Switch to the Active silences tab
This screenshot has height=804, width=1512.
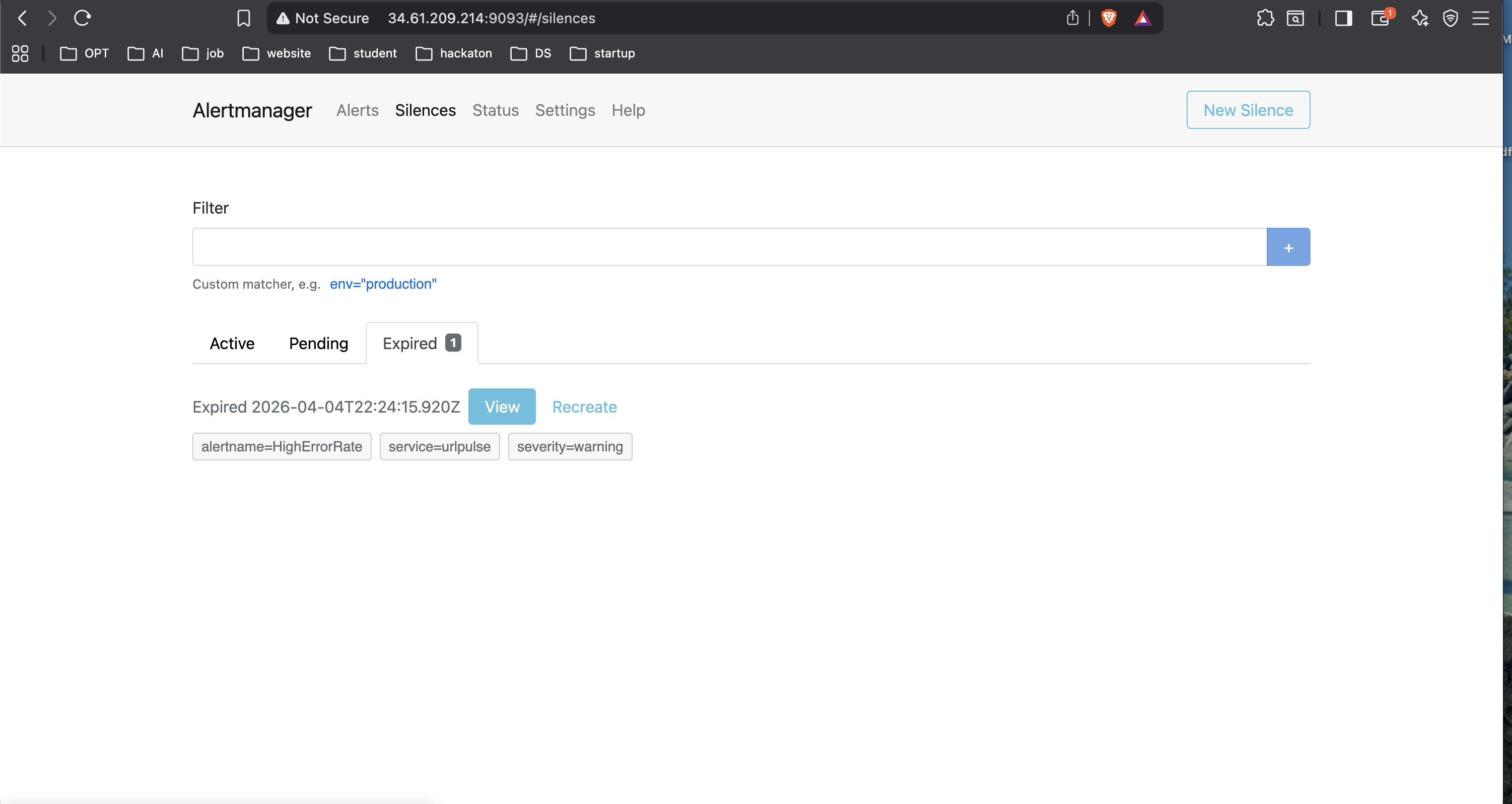click(232, 344)
